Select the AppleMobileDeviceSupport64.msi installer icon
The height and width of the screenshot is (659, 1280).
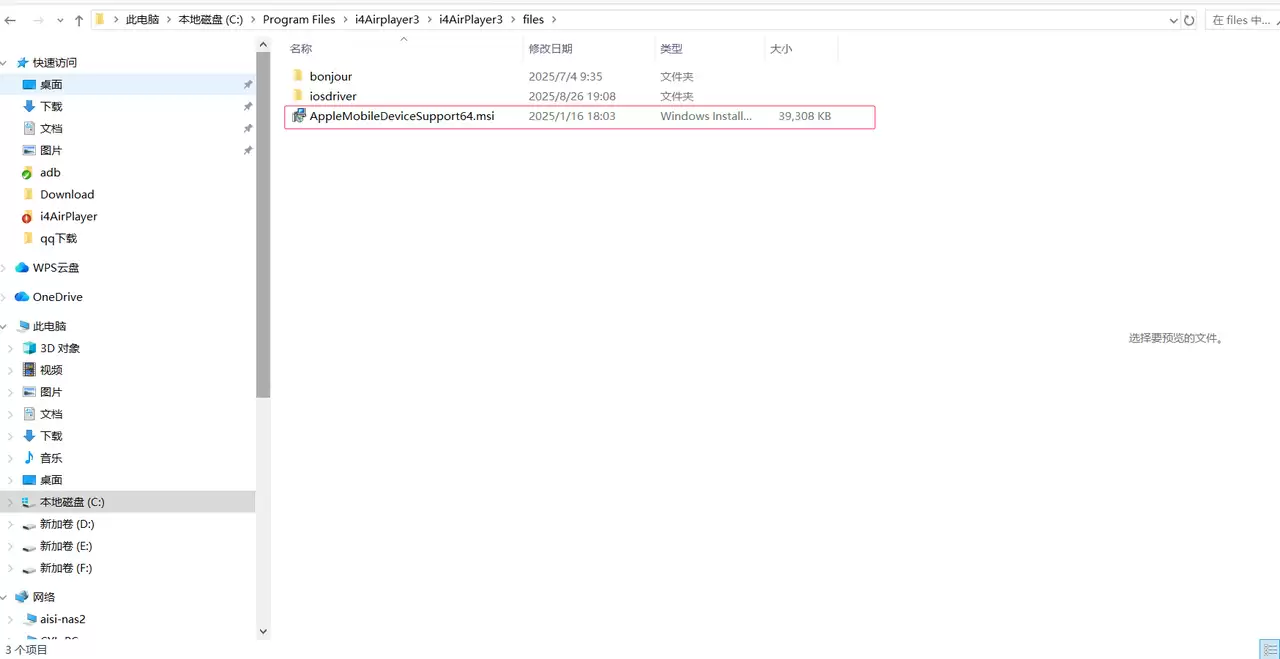[x=298, y=116]
